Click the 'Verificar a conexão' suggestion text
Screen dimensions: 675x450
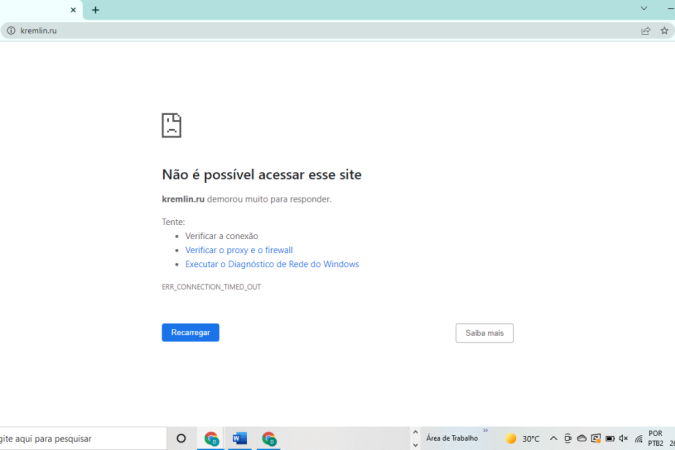click(222, 236)
